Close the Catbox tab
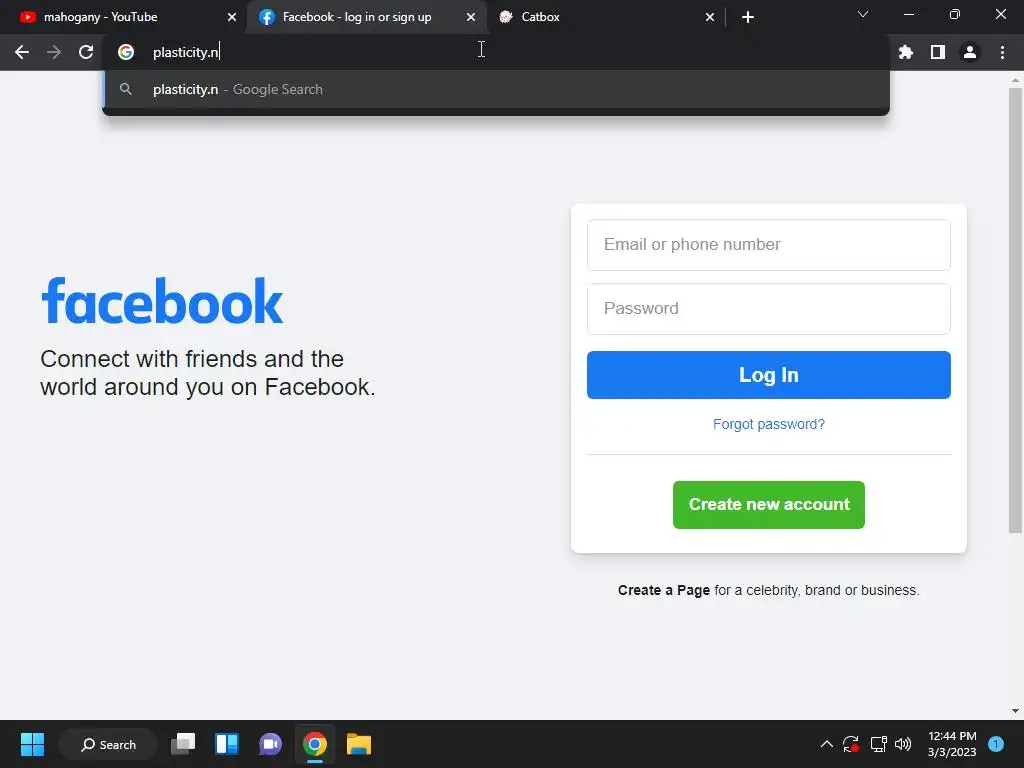1024x768 pixels. [x=710, y=17]
